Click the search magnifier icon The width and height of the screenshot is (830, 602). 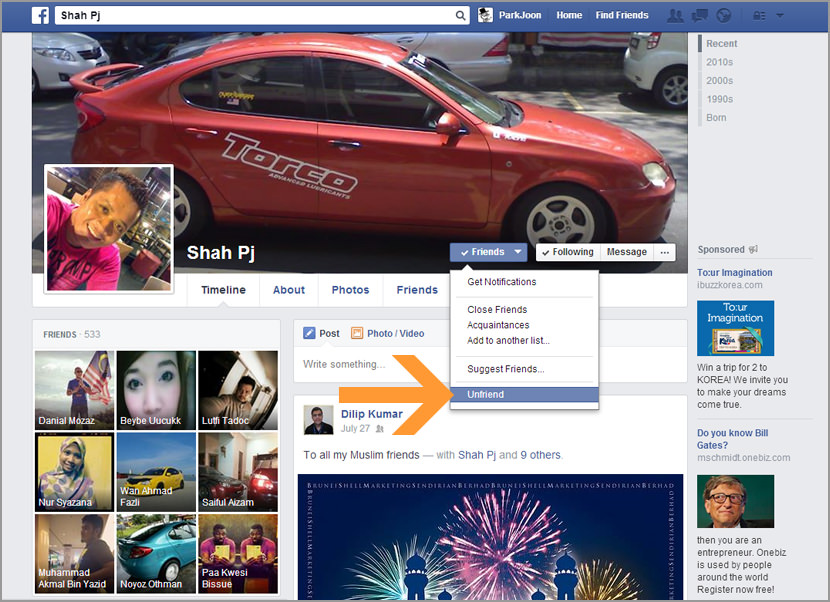(x=461, y=15)
